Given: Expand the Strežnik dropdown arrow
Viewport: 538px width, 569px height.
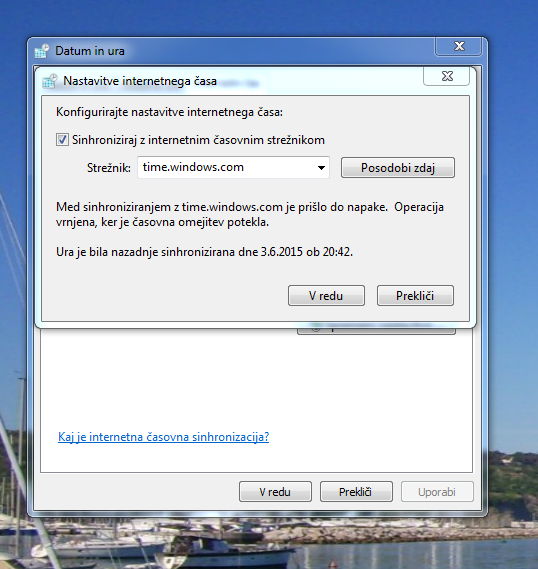Looking at the screenshot, I should [321, 168].
